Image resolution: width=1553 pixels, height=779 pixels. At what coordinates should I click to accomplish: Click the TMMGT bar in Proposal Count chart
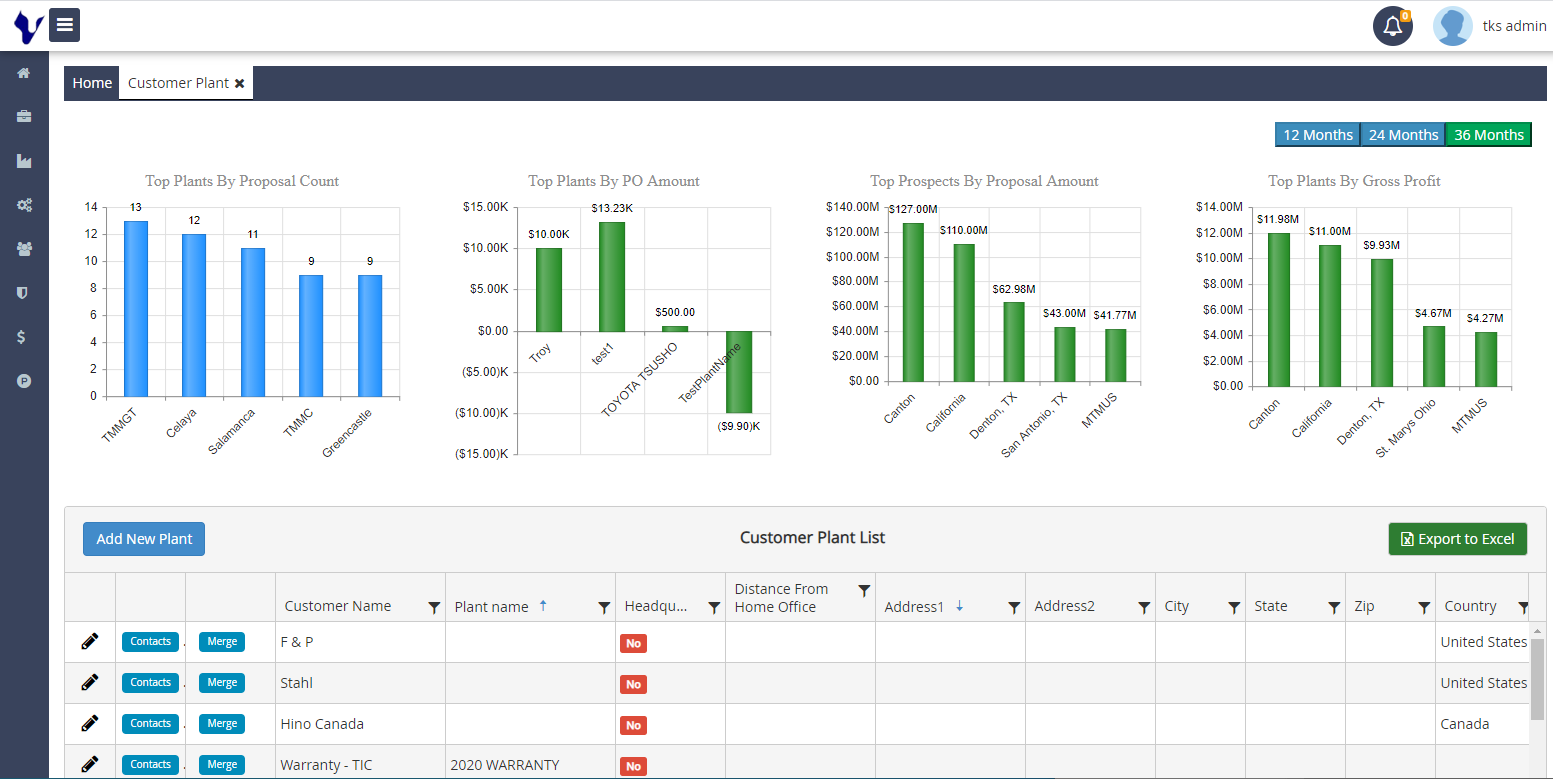[x=136, y=308]
